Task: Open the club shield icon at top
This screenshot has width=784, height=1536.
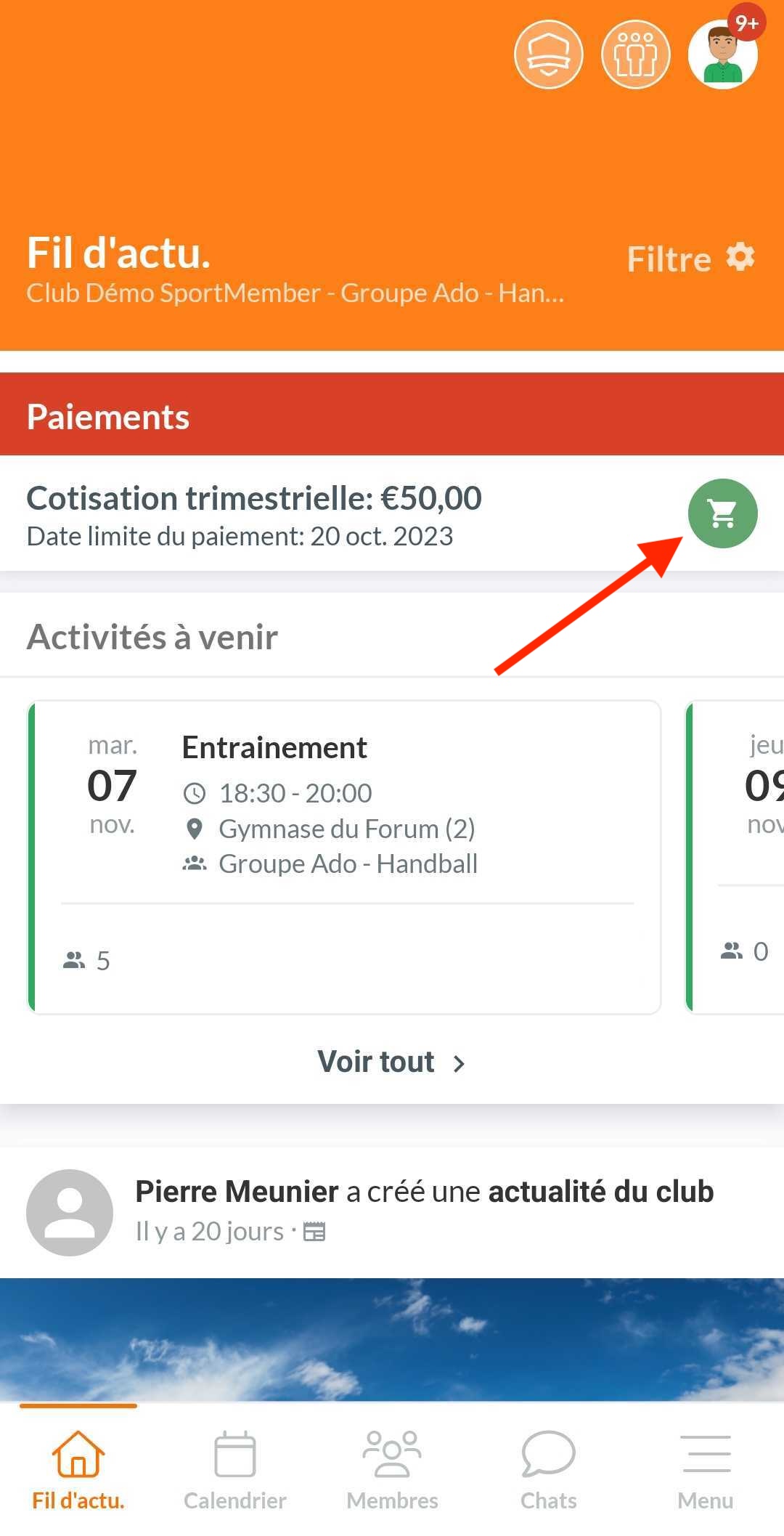Action: 549,54
